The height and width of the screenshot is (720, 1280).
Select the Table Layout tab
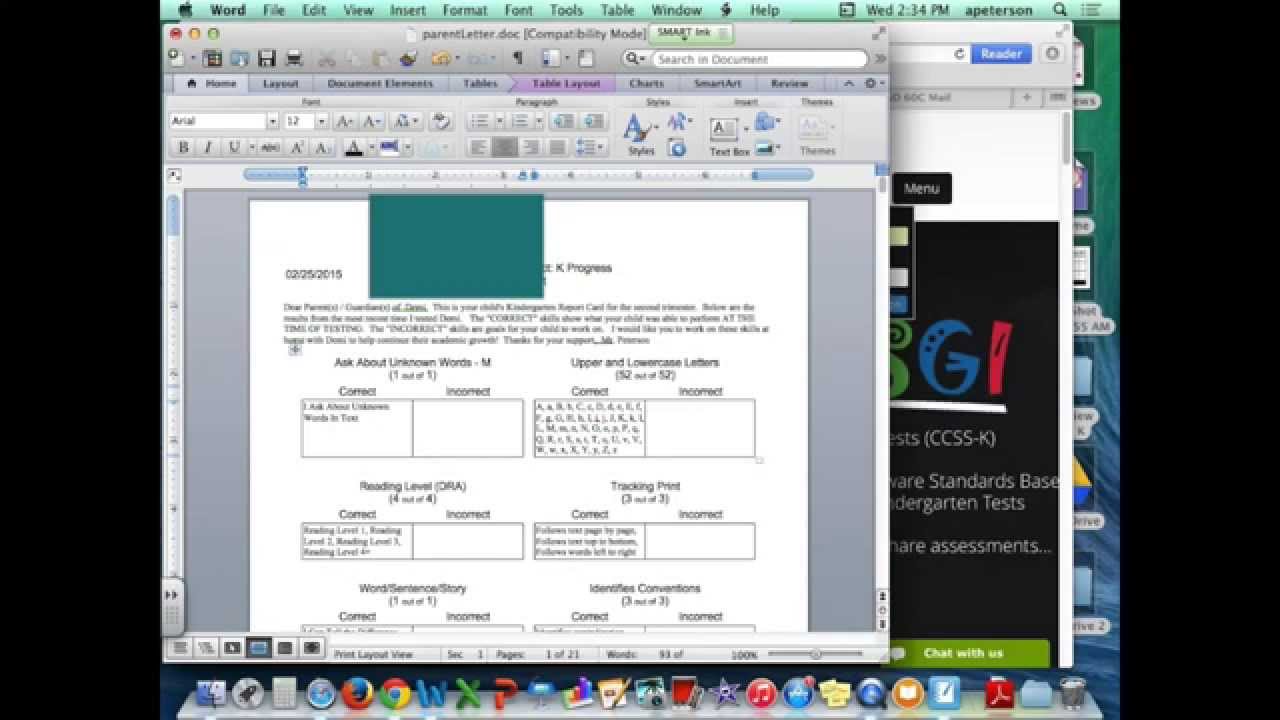(x=566, y=84)
